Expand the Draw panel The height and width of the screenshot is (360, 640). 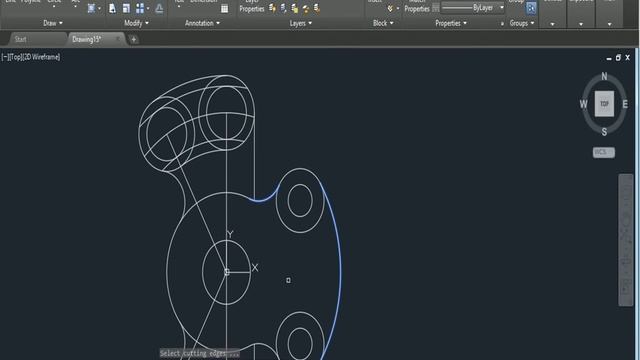[x=53, y=23]
